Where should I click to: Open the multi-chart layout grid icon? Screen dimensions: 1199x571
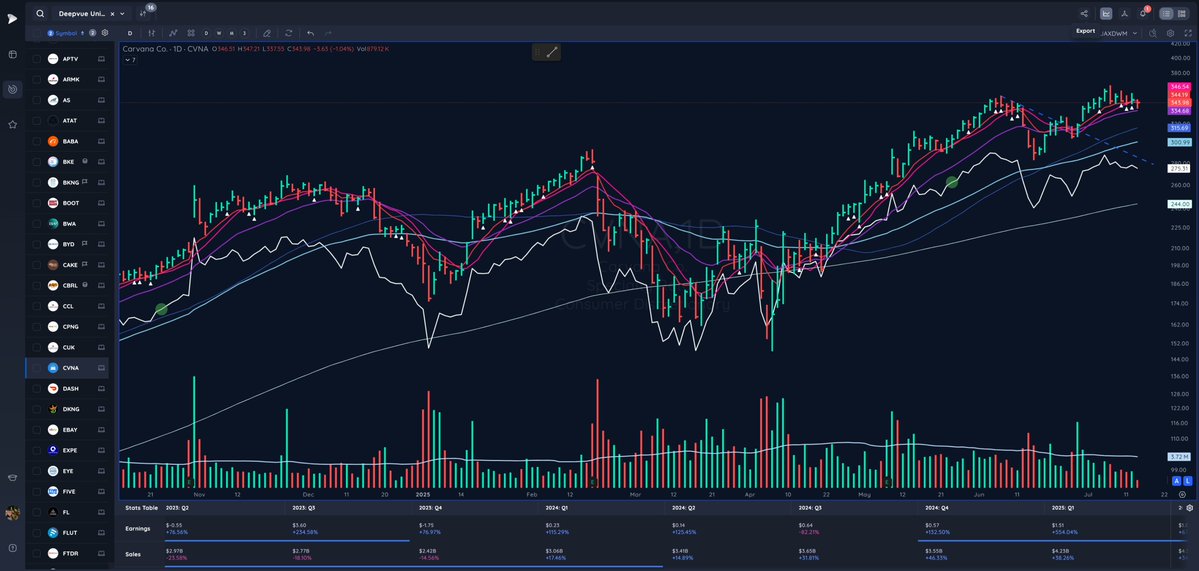click(190, 33)
